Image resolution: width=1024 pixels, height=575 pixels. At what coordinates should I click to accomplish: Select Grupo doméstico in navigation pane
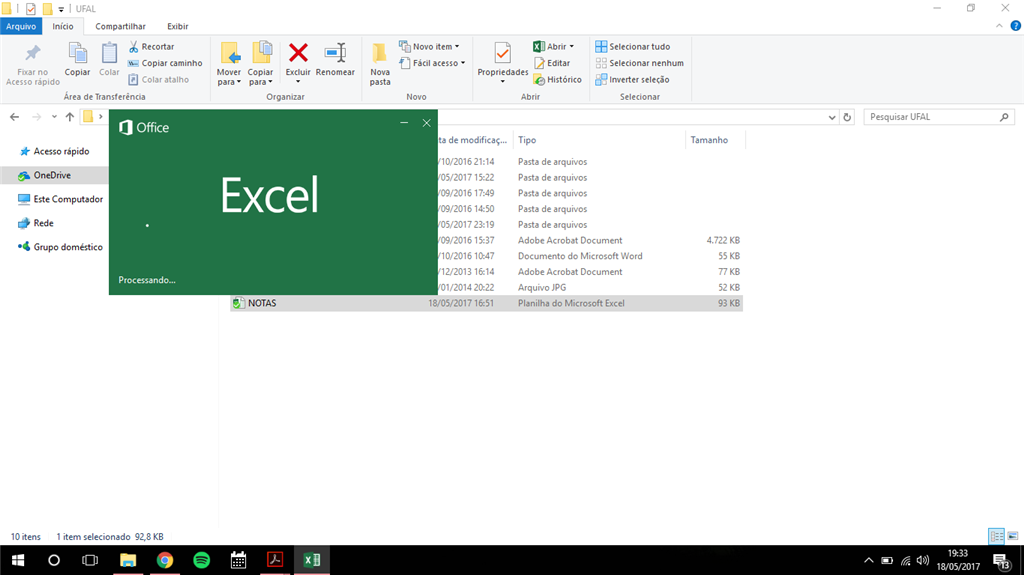(x=61, y=247)
